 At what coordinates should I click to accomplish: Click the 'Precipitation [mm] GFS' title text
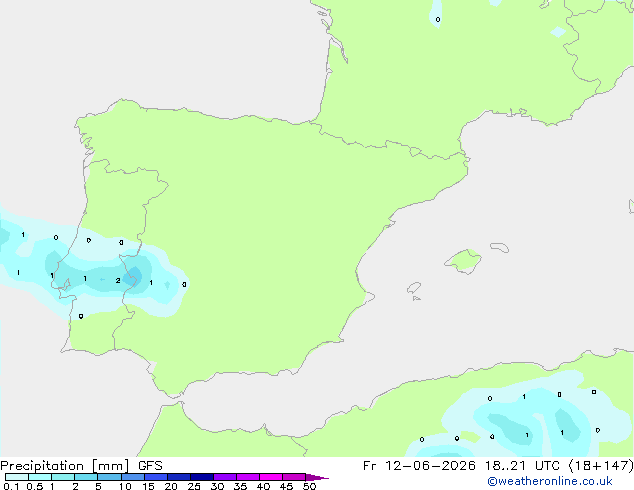click(81, 466)
